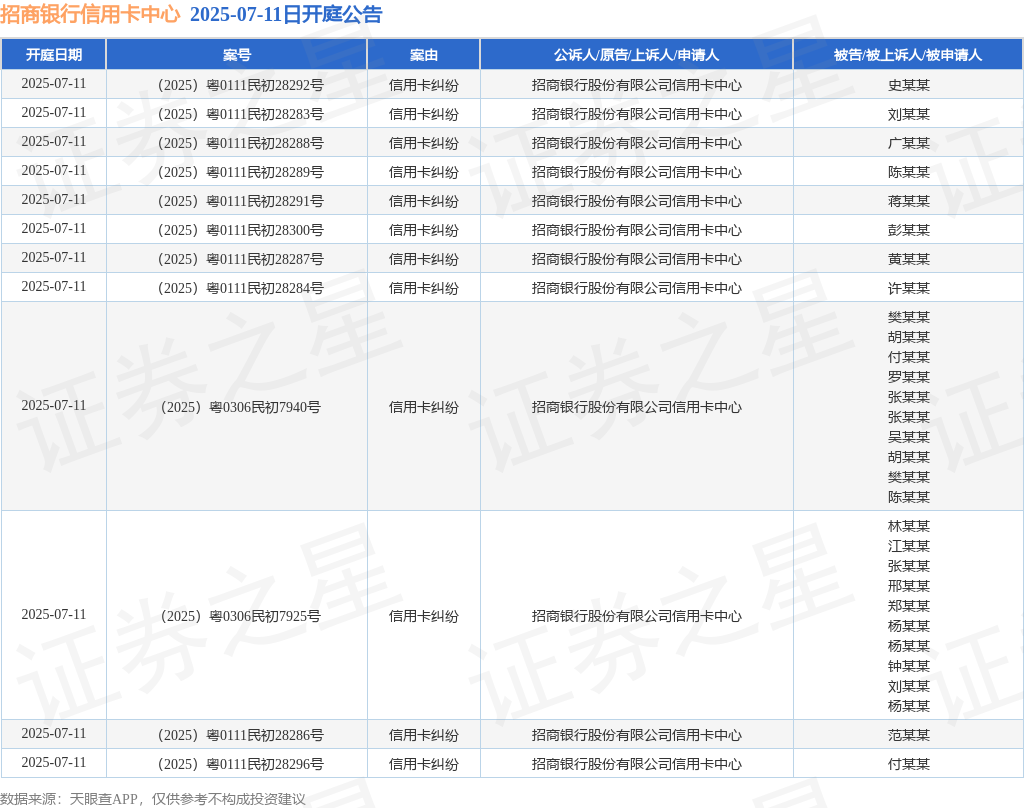This screenshot has width=1024, height=808.
Task: Click defendant name 许某某
Action: click(908, 288)
